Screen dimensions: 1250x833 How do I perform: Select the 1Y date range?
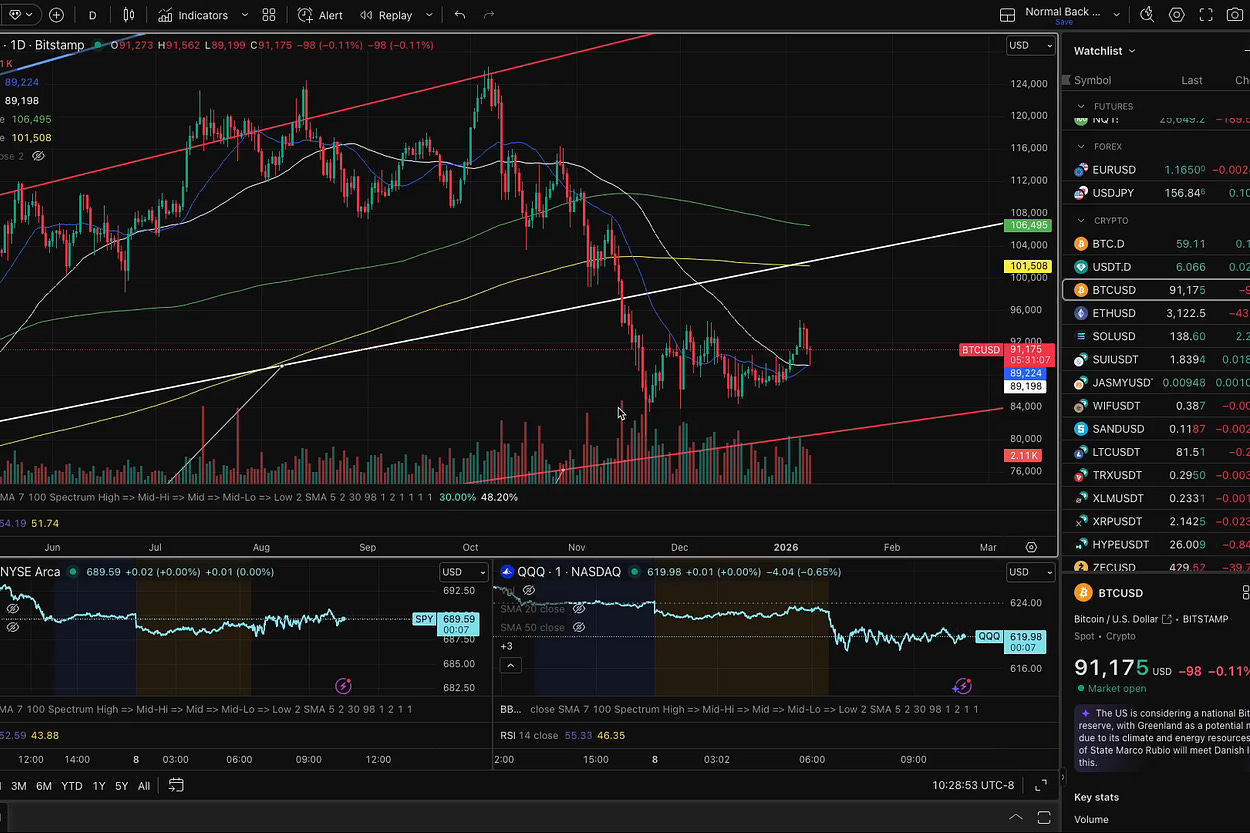click(x=99, y=786)
